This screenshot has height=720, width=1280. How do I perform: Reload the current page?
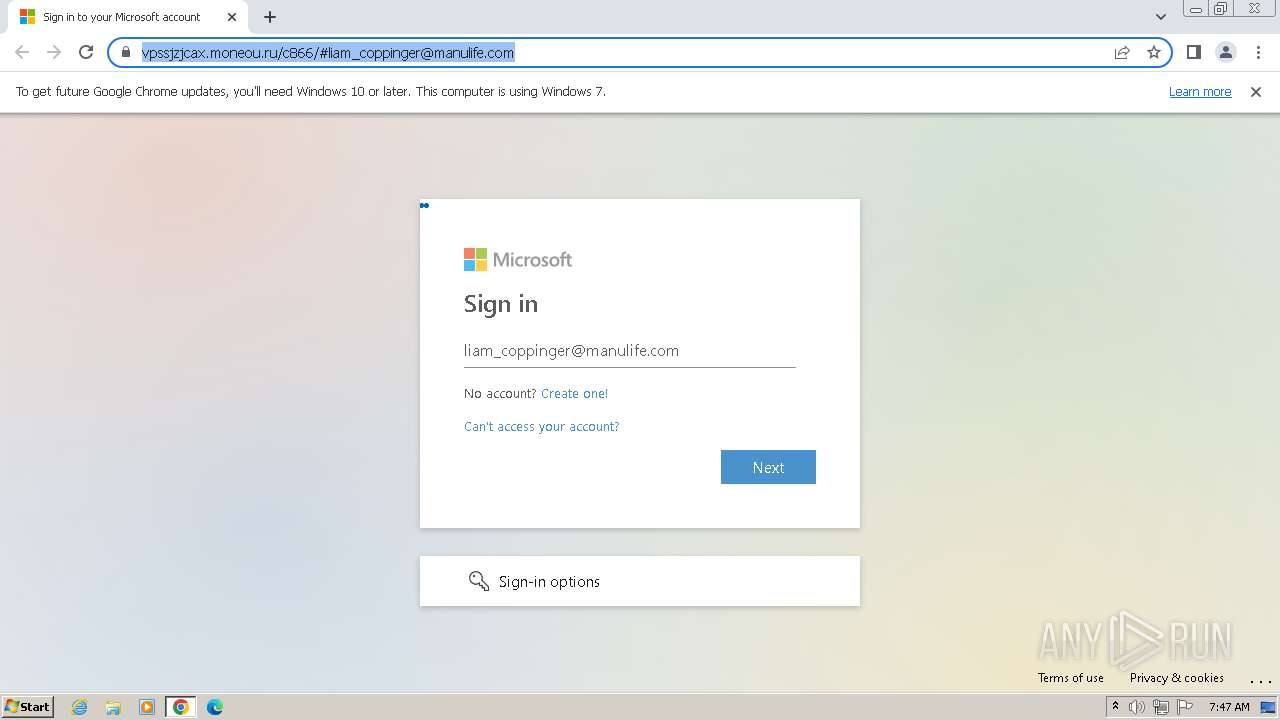point(86,52)
